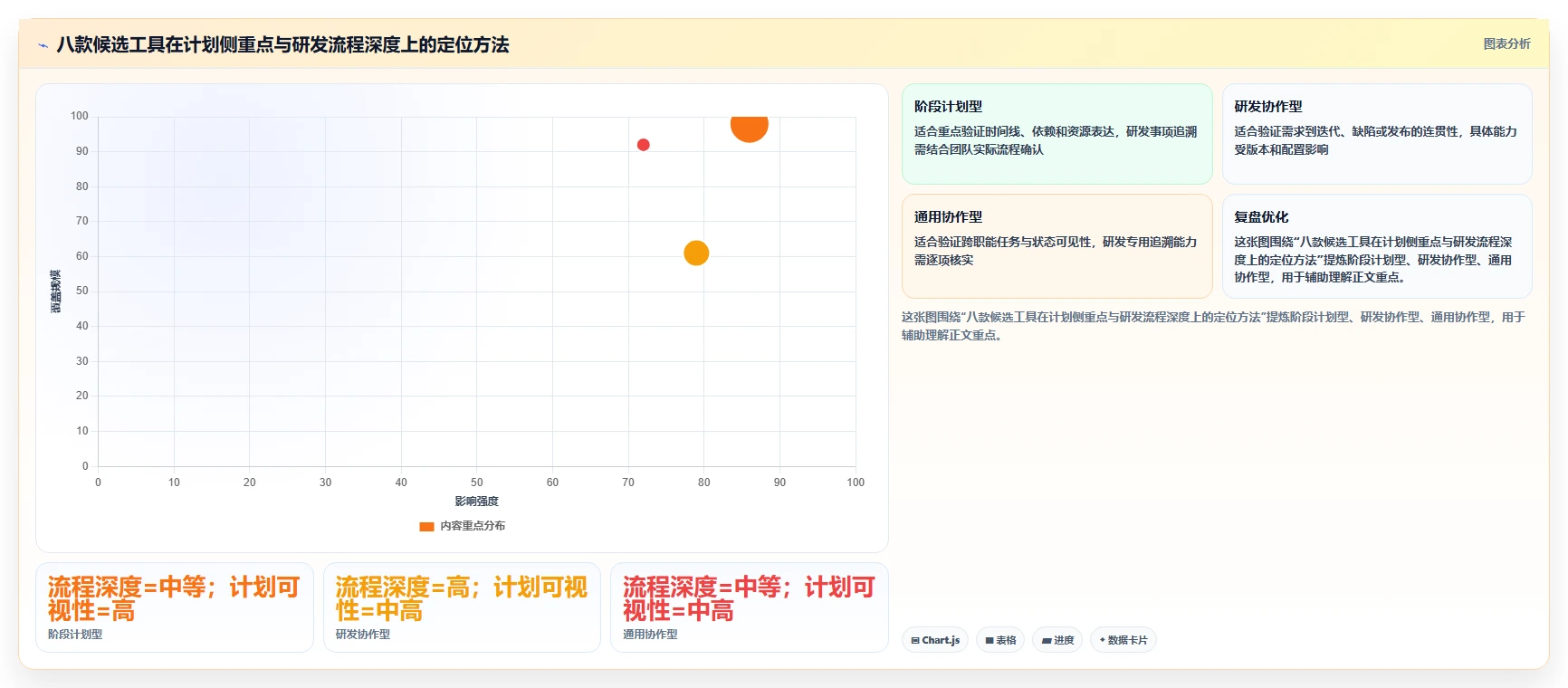
Task: Click the 图表分析 label in header
Action: click(1506, 43)
